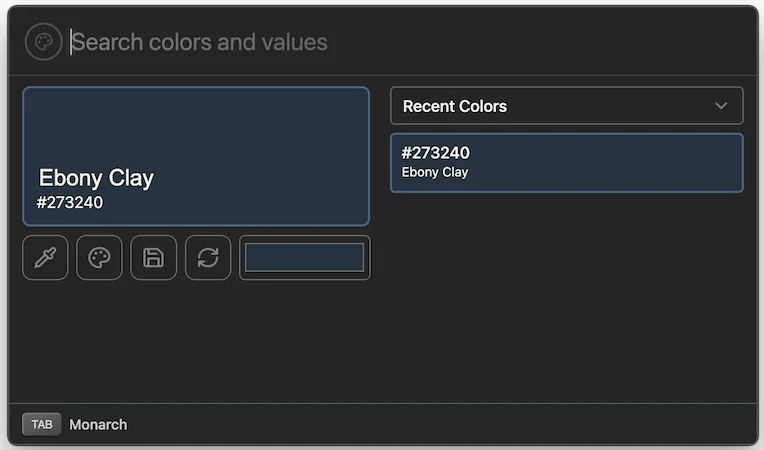Image resolution: width=764 pixels, height=450 pixels.
Task: Click the large Ebony Clay title text
Action: tap(96, 178)
